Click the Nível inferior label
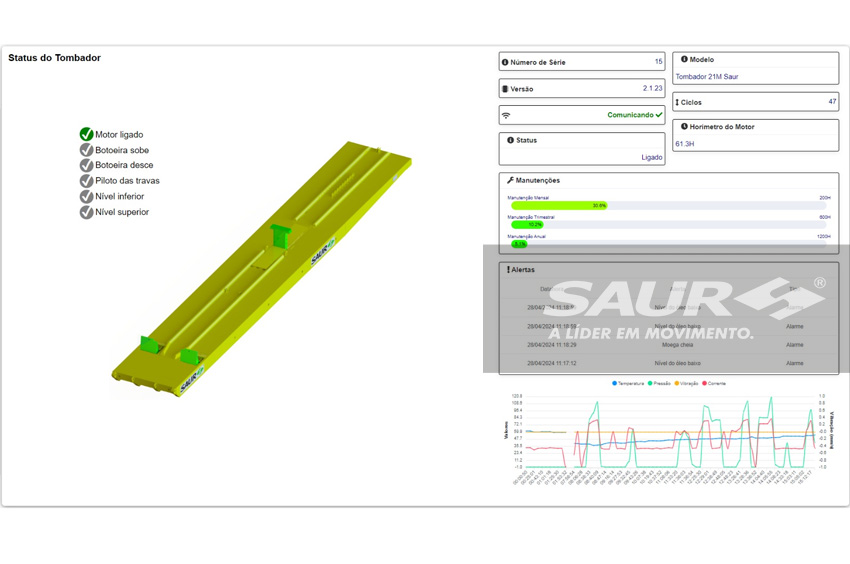 click(120, 196)
